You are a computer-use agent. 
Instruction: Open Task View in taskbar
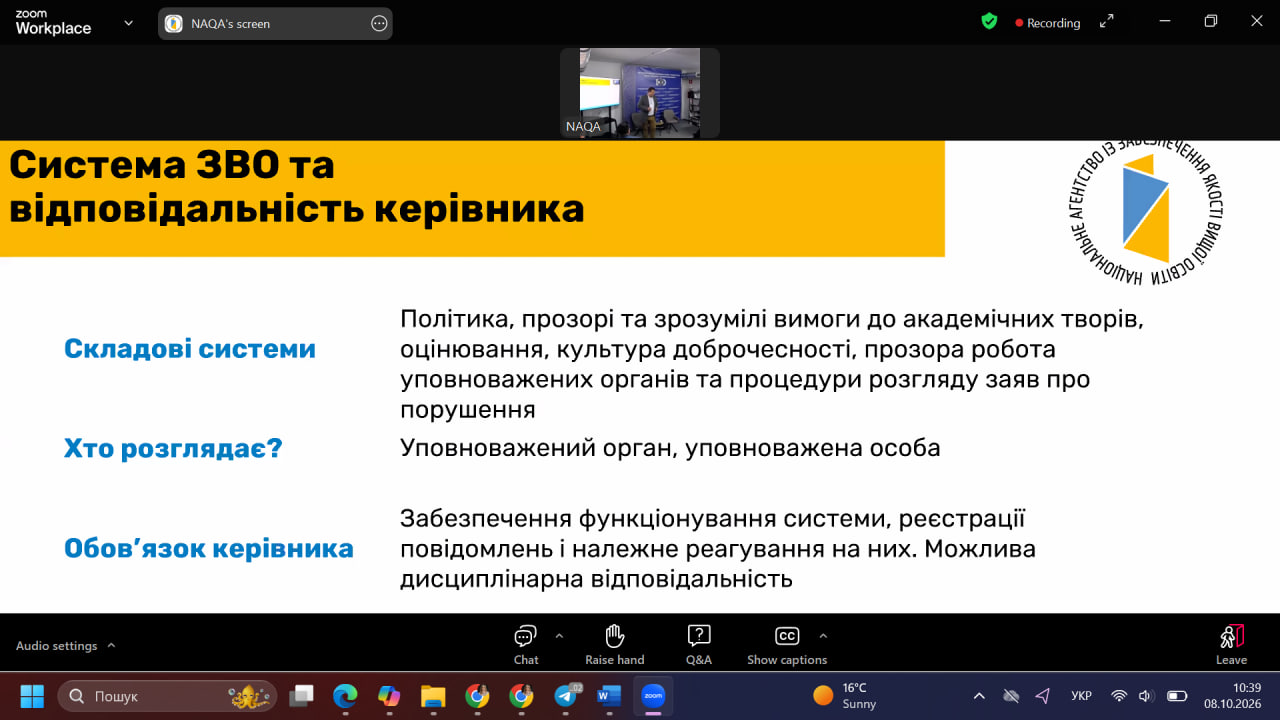(x=301, y=696)
